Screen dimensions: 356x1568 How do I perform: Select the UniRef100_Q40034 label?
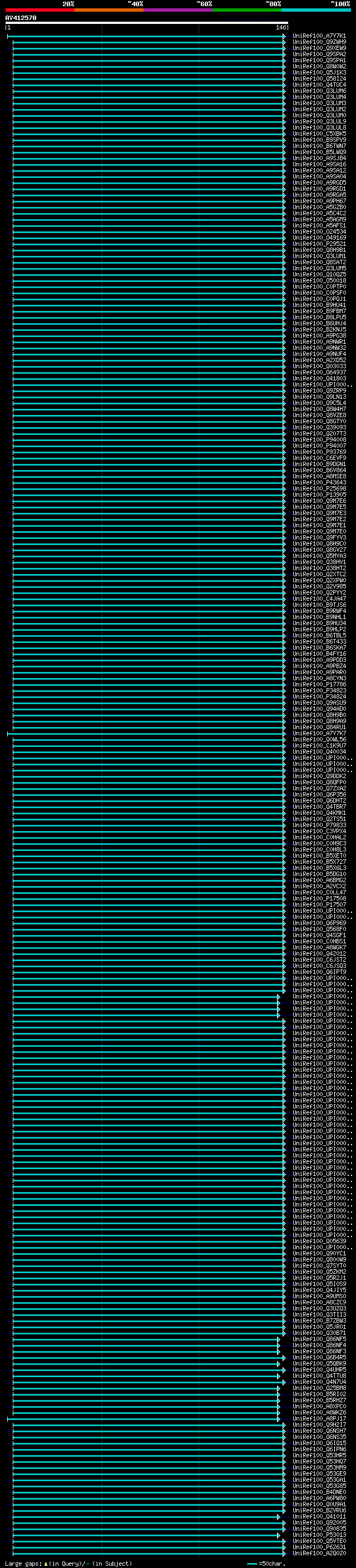click(x=319, y=752)
